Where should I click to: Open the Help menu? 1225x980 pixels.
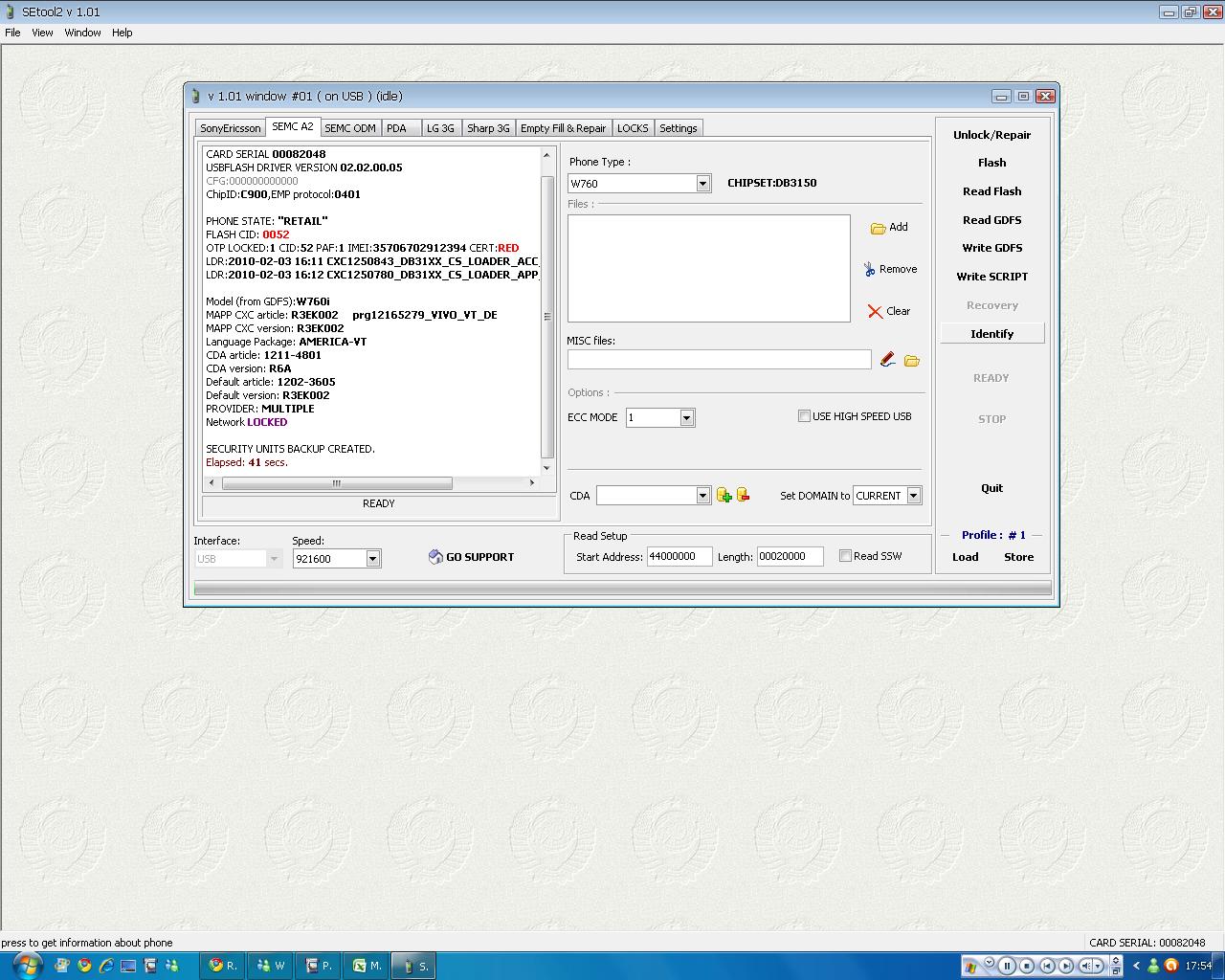tap(122, 33)
